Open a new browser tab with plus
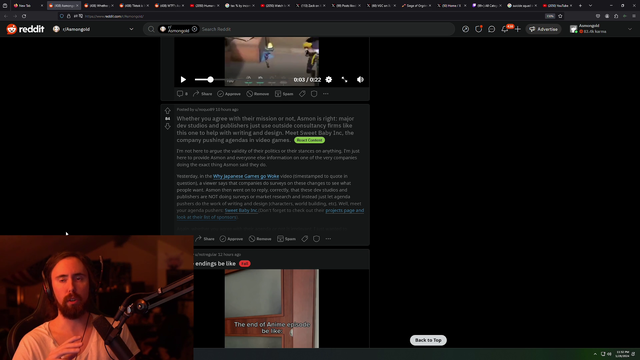Viewport: 640px width, 360px height. (580, 6)
